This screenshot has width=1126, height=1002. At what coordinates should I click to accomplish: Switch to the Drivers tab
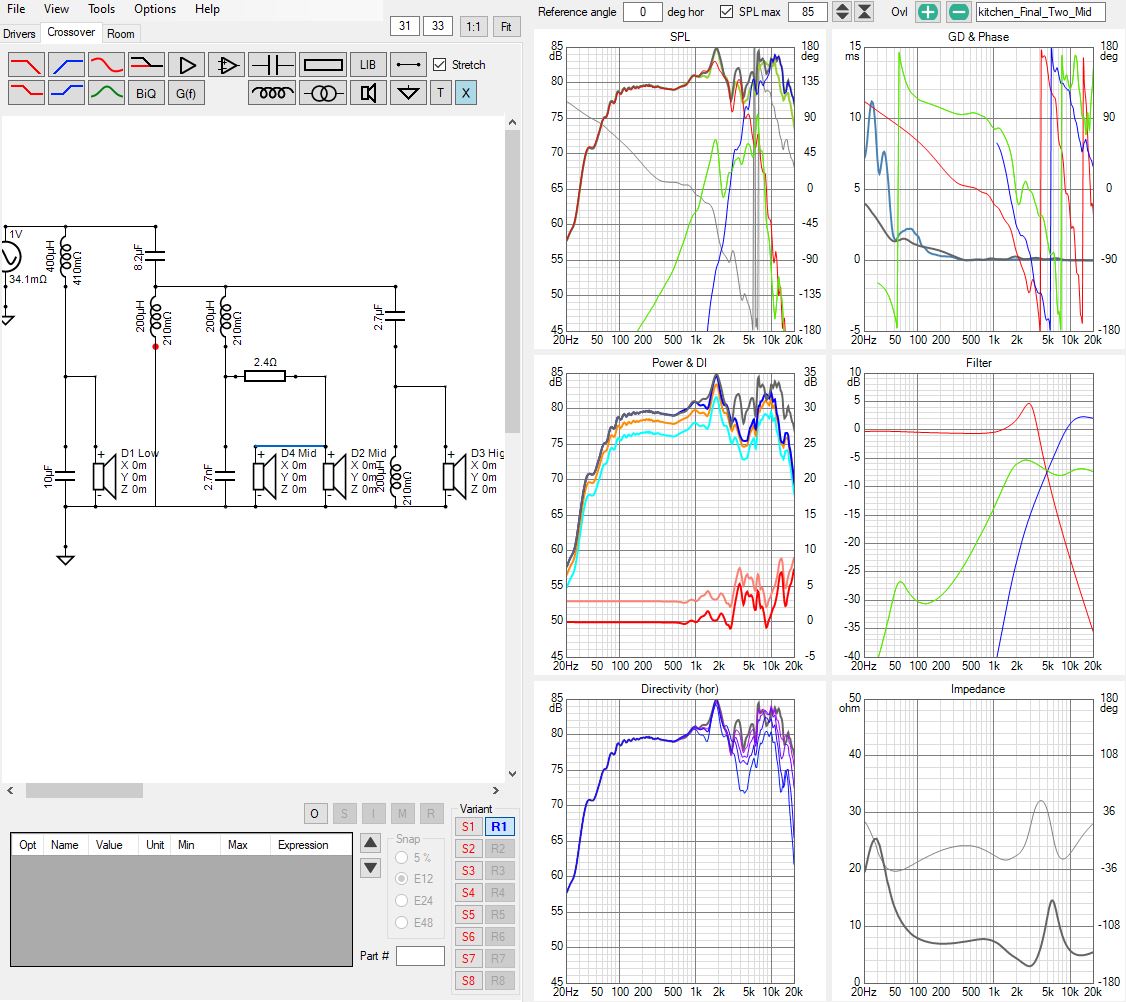point(19,34)
